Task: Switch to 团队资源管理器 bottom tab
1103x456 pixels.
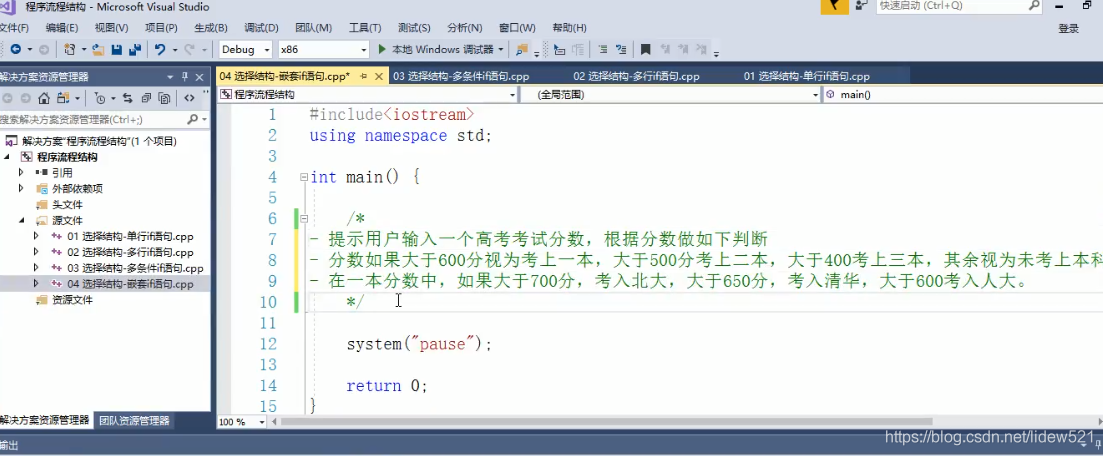Action: click(134, 421)
